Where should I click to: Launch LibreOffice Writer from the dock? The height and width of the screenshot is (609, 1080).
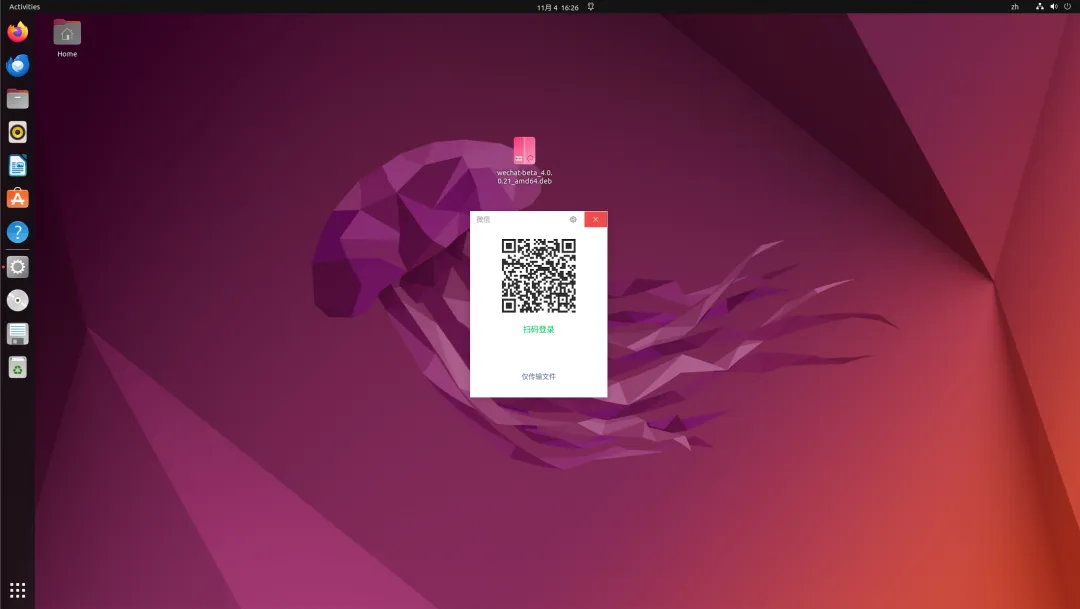pyautogui.click(x=18, y=166)
